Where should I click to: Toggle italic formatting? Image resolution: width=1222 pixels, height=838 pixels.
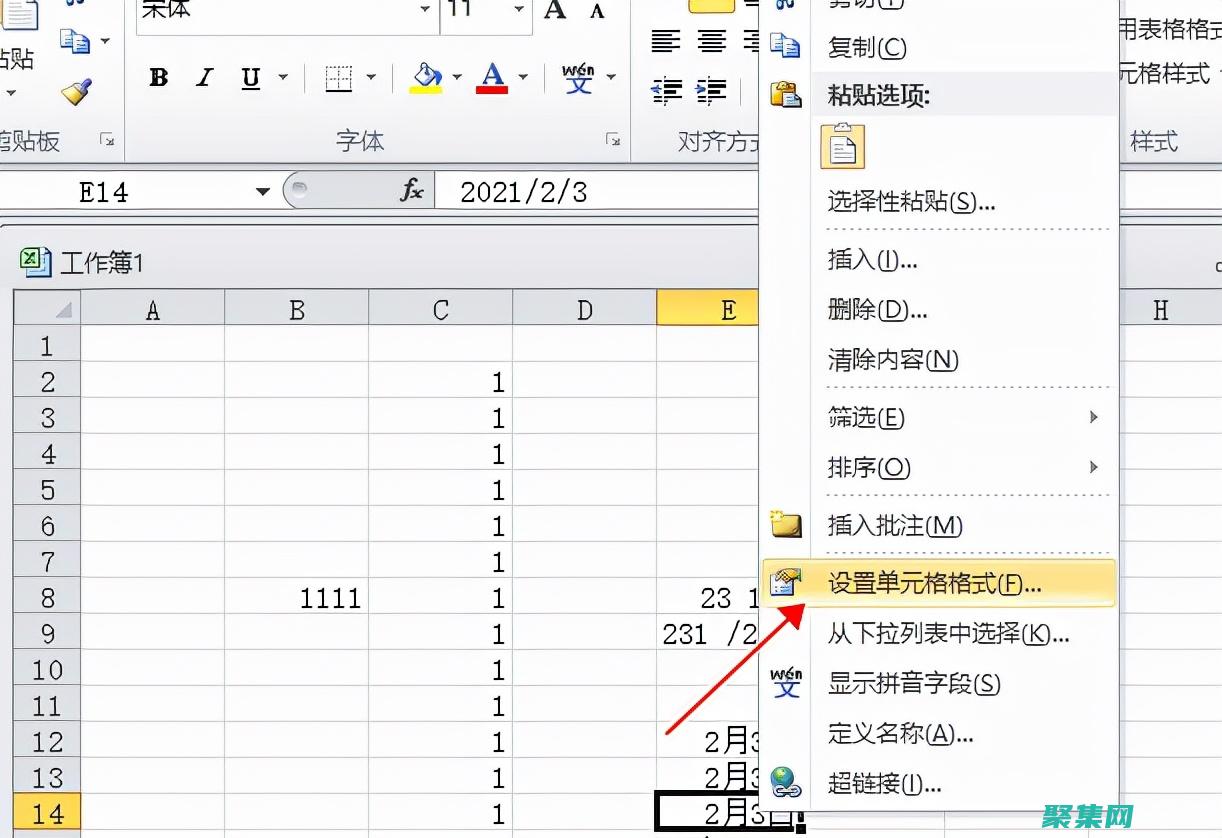[x=203, y=78]
